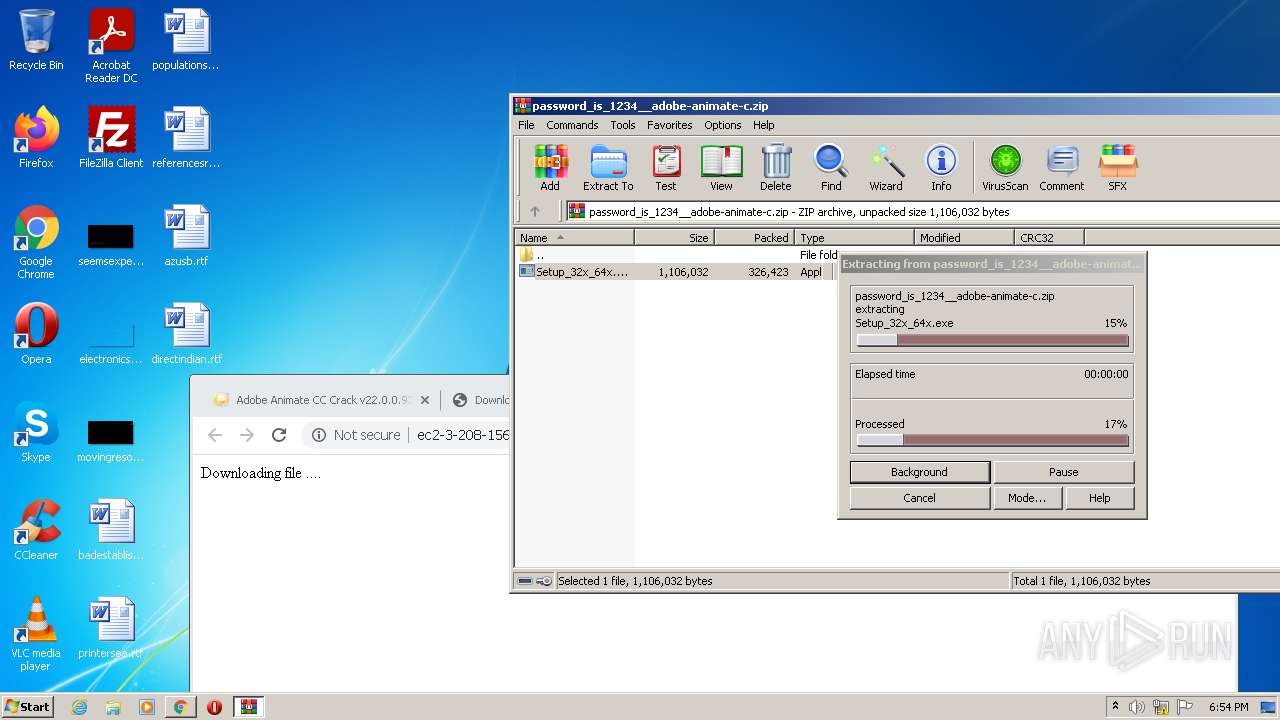Launch Skype desktop shortcut
The image size is (1280, 720).
[x=36, y=432]
